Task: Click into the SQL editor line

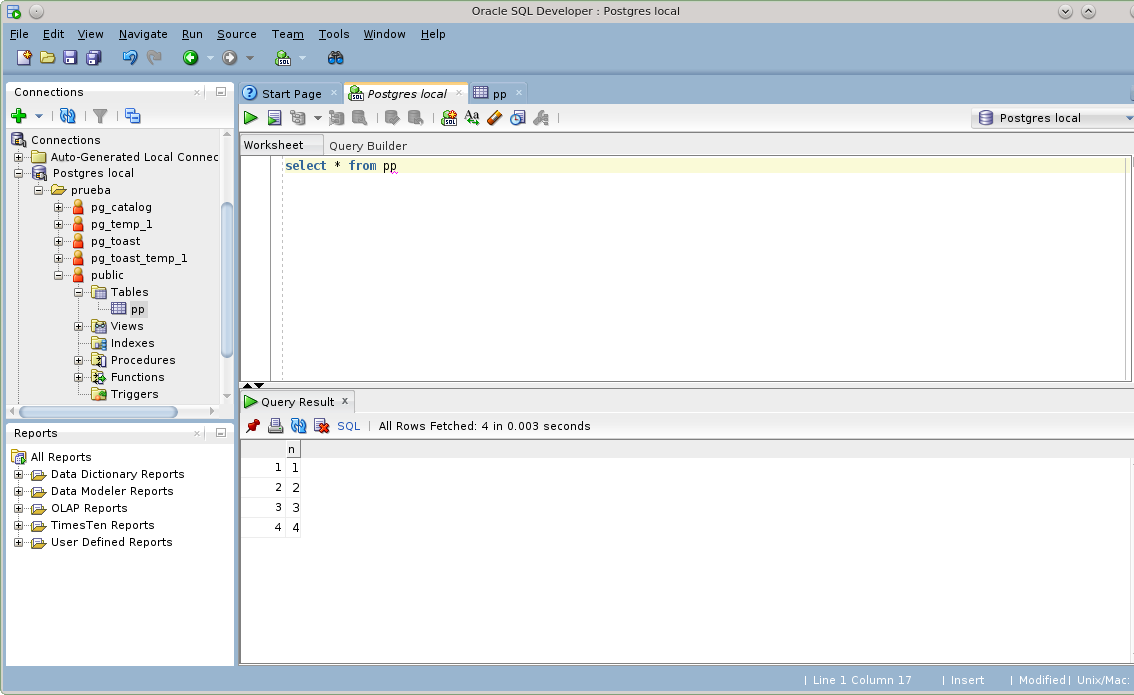Action: (x=705, y=166)
